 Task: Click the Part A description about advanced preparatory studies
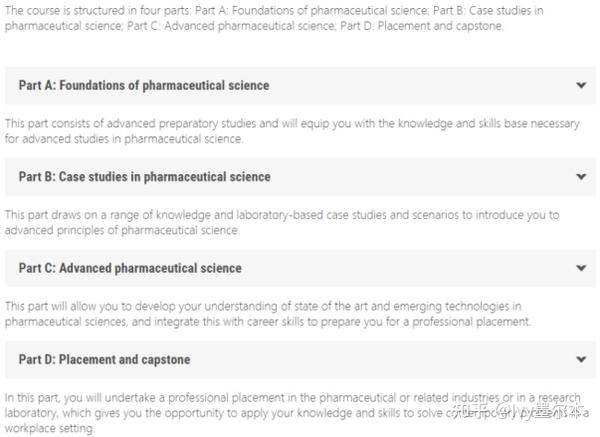coord(292,131)
